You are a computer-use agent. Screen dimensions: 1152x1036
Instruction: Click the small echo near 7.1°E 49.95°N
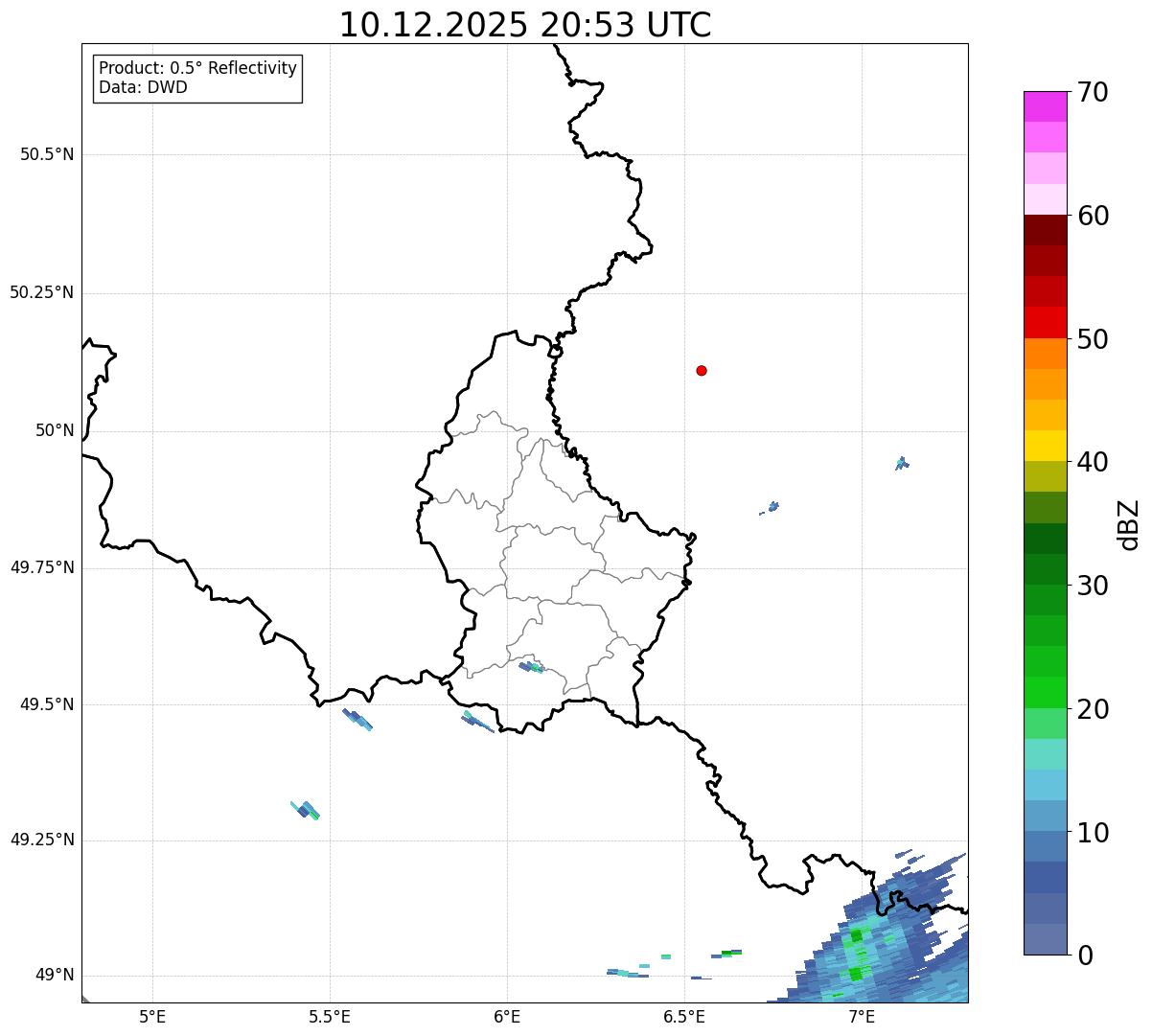(902, 463)
